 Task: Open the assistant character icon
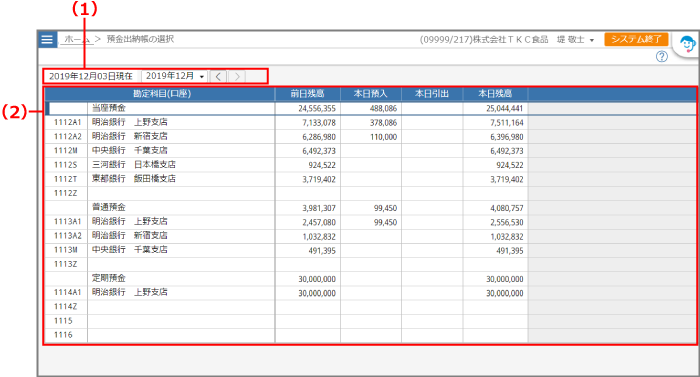tap(687, 45)
